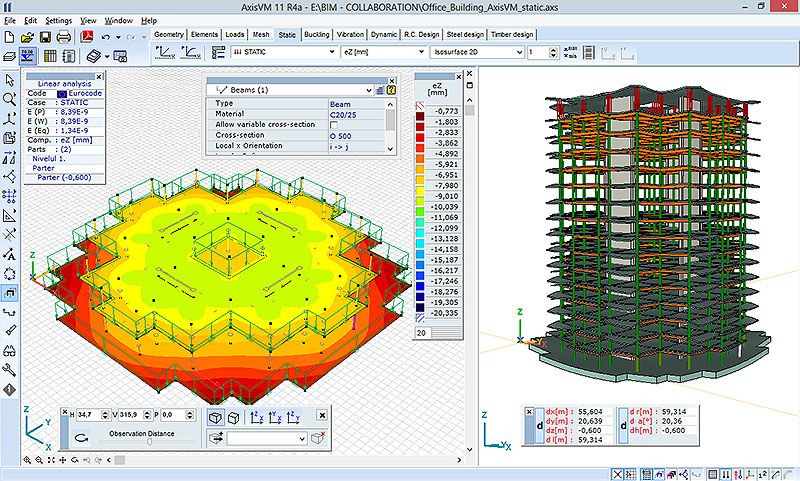Open the Table browser icon

(50, 56)
